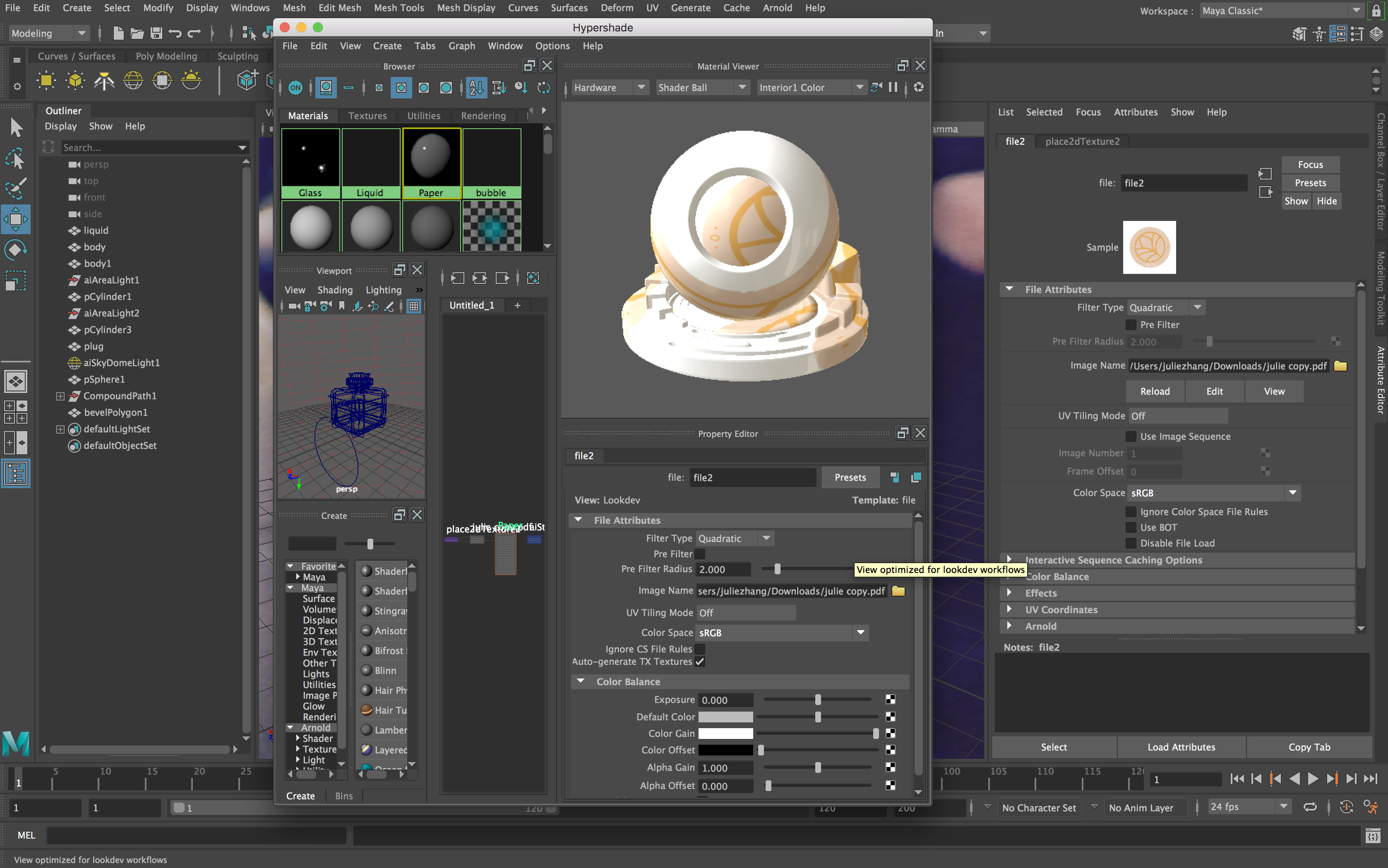
Task: Click the large swatch size icon in browser toolbar
Action: pos(446,87)
